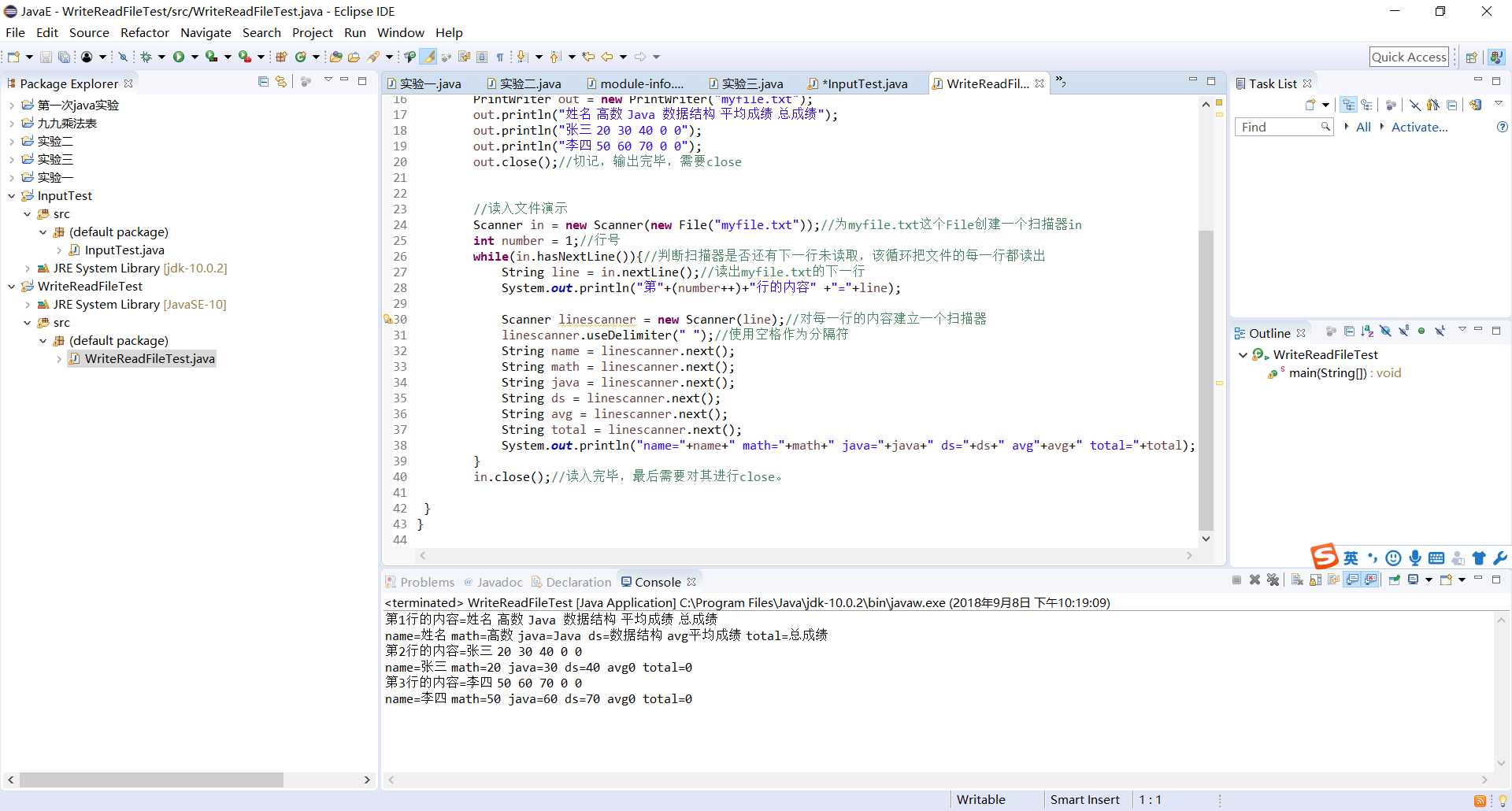Expand the 九九乘法表 project
This screenshot has height=811, width=1512.
click(x=11, y=124)
